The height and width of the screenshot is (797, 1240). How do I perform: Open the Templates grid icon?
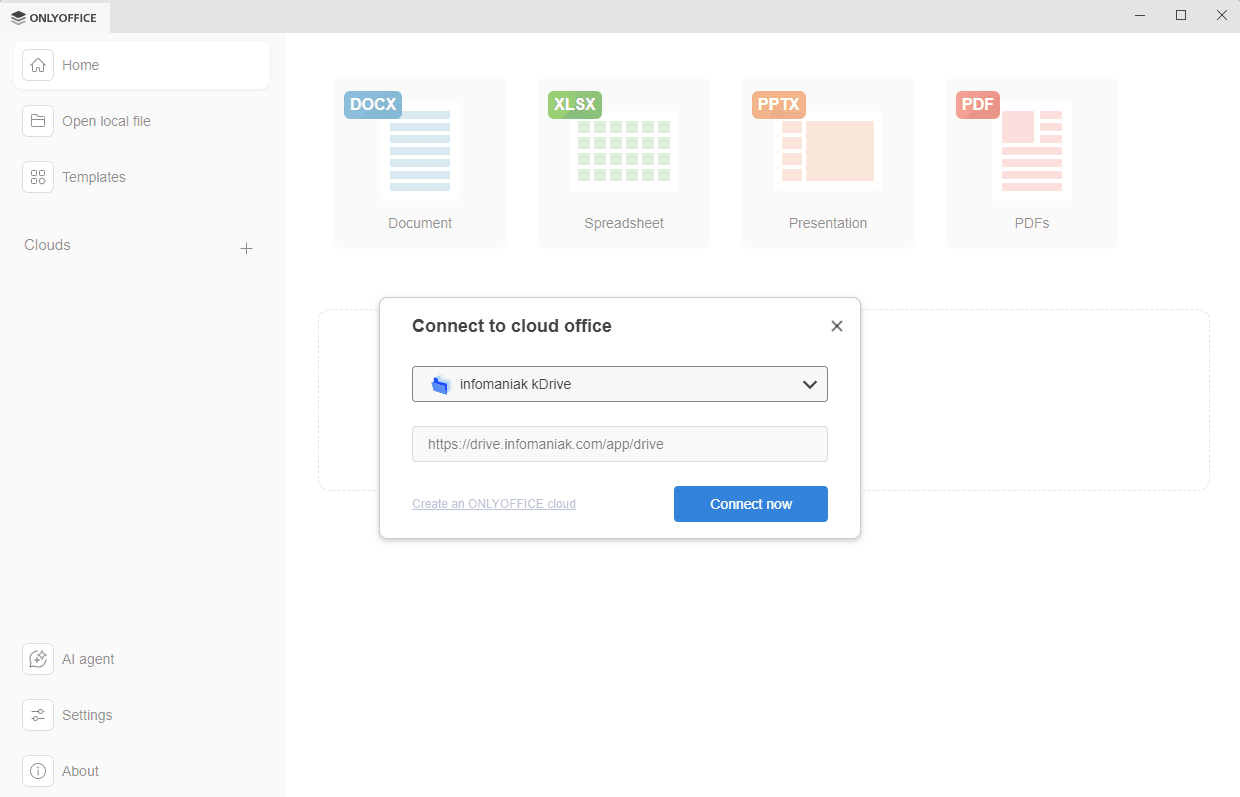[38, 177]
